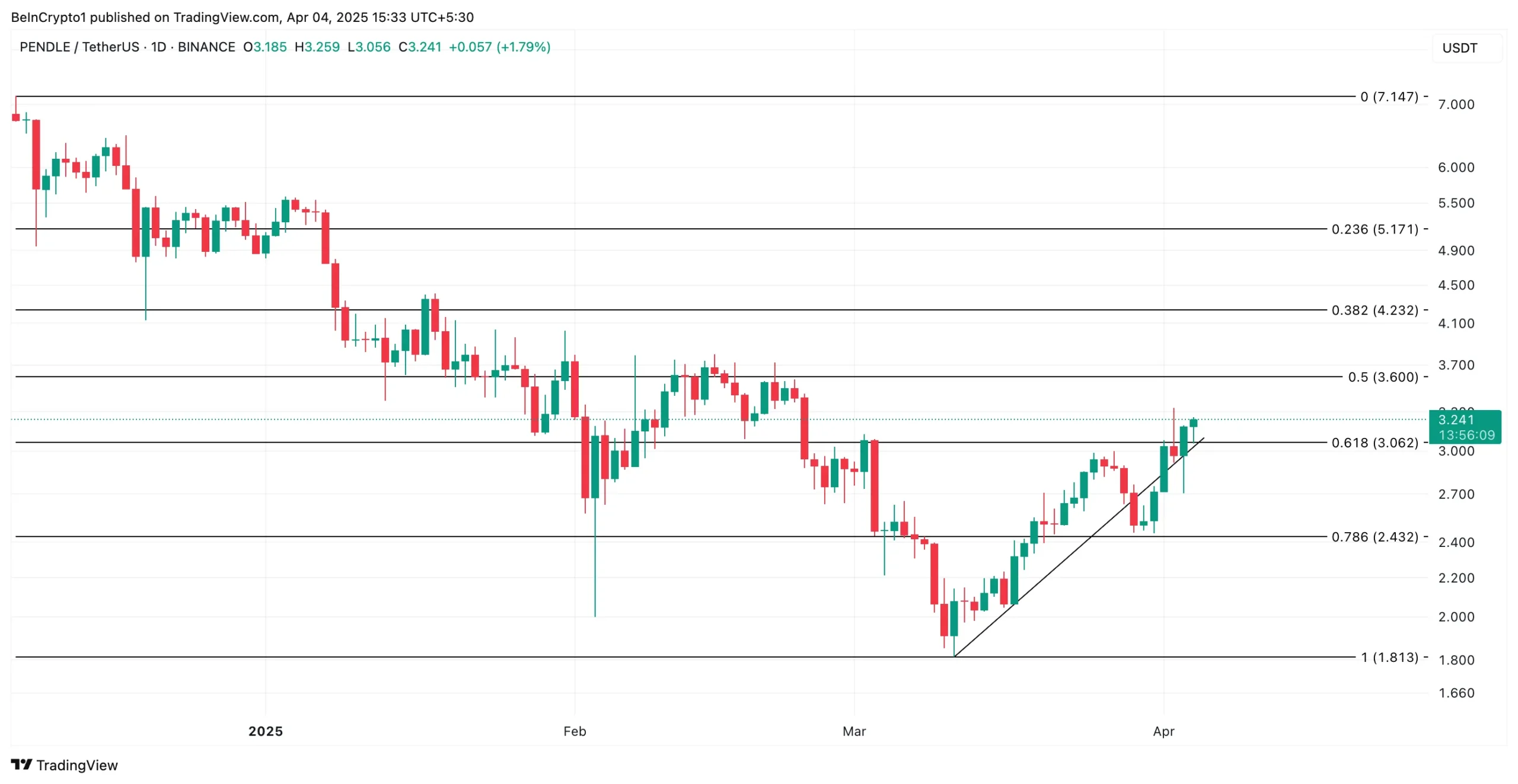The width and height of the screenshot is (1518, 784).
Task: Select the 0.786 (2.432) Fibonacci label
Action: (x=1375, y=537)
